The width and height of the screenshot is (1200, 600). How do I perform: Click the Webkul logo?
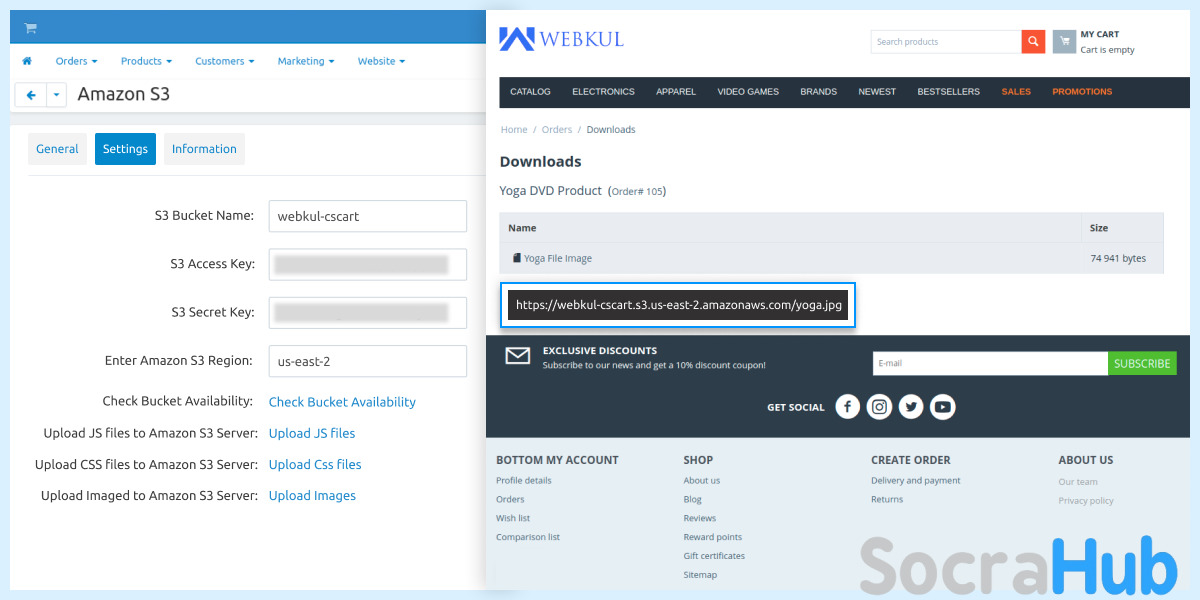click(561, 39)
